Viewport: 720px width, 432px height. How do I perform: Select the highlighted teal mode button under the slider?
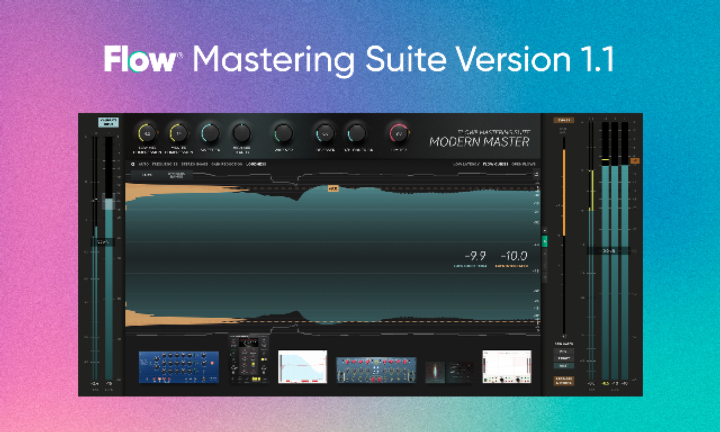[563, 366]
